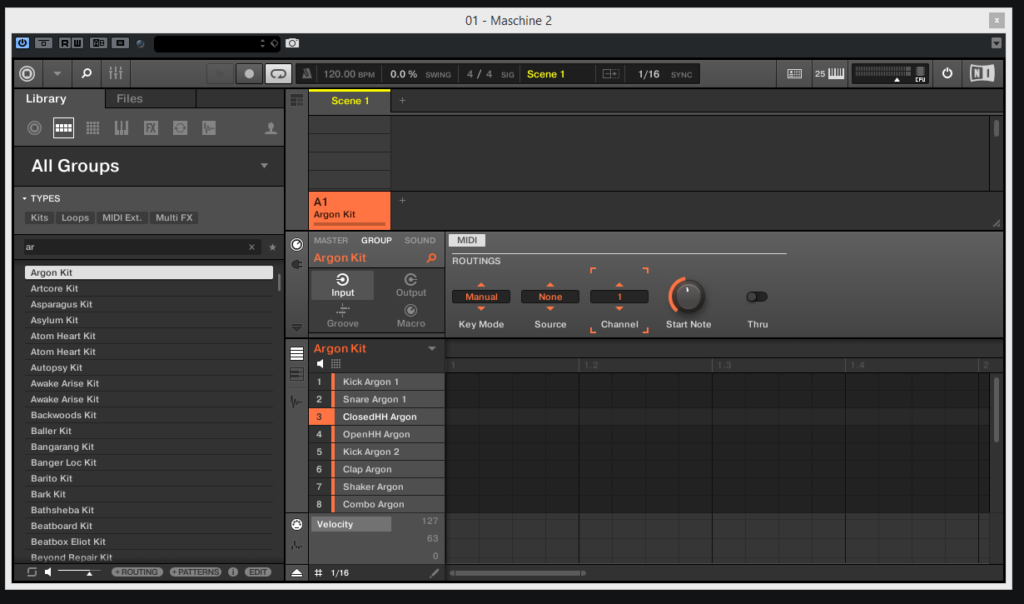Open the MIDI routings tab
The width and height of the screenshot is (1024, 604).
[467, 240]
